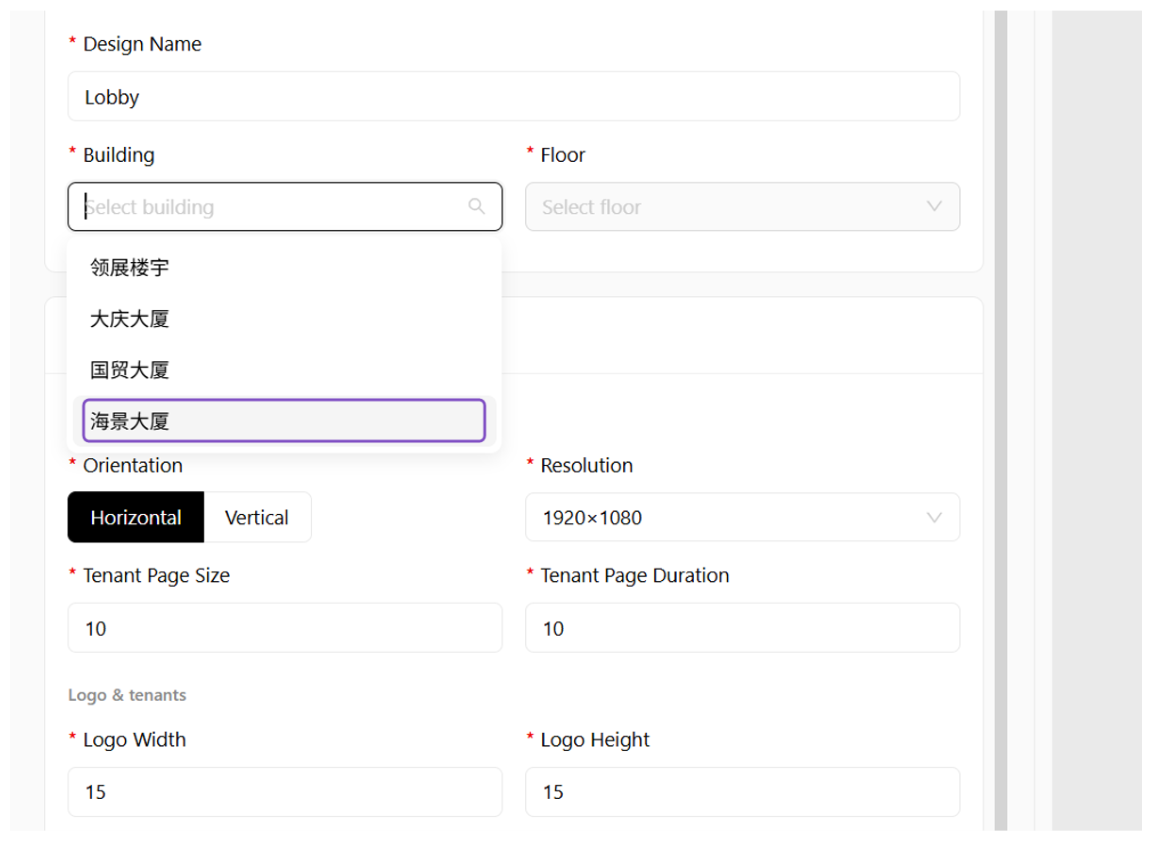Click the Logo Width label

pyautogui.click(x=134, y=740)
